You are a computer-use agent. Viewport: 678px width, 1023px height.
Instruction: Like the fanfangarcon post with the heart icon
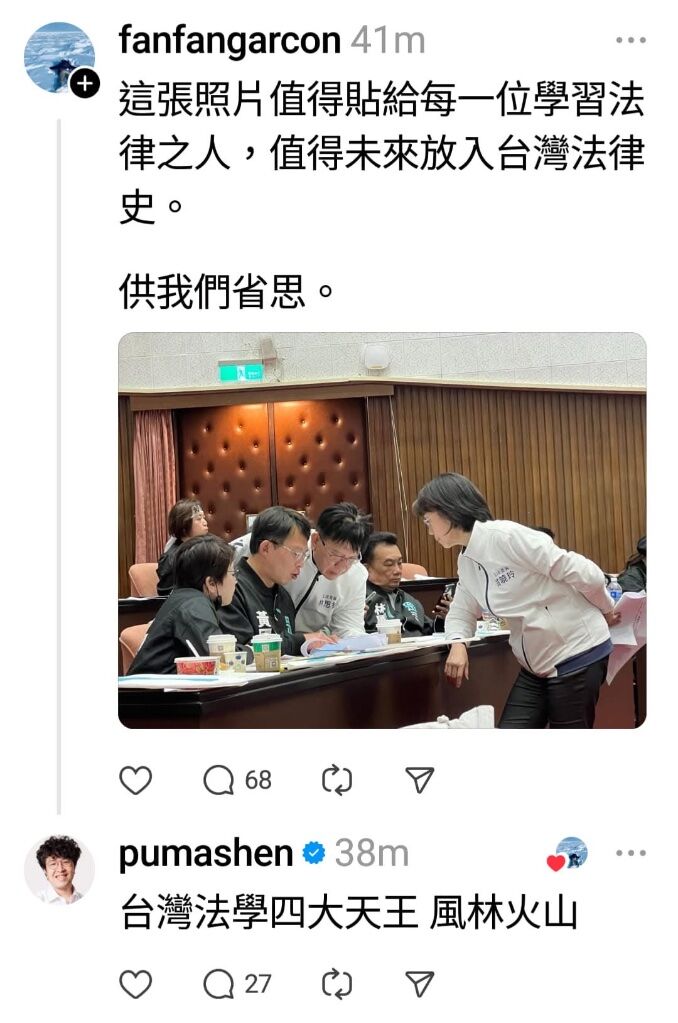coord(136,780)
